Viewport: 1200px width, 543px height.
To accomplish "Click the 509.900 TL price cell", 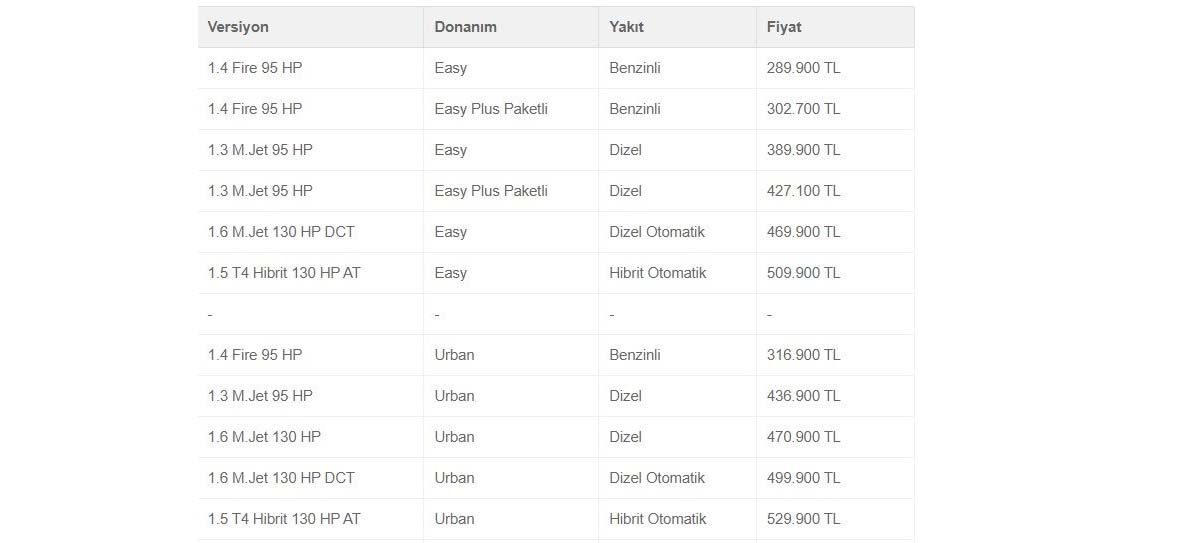I will [x=803, y=273].
